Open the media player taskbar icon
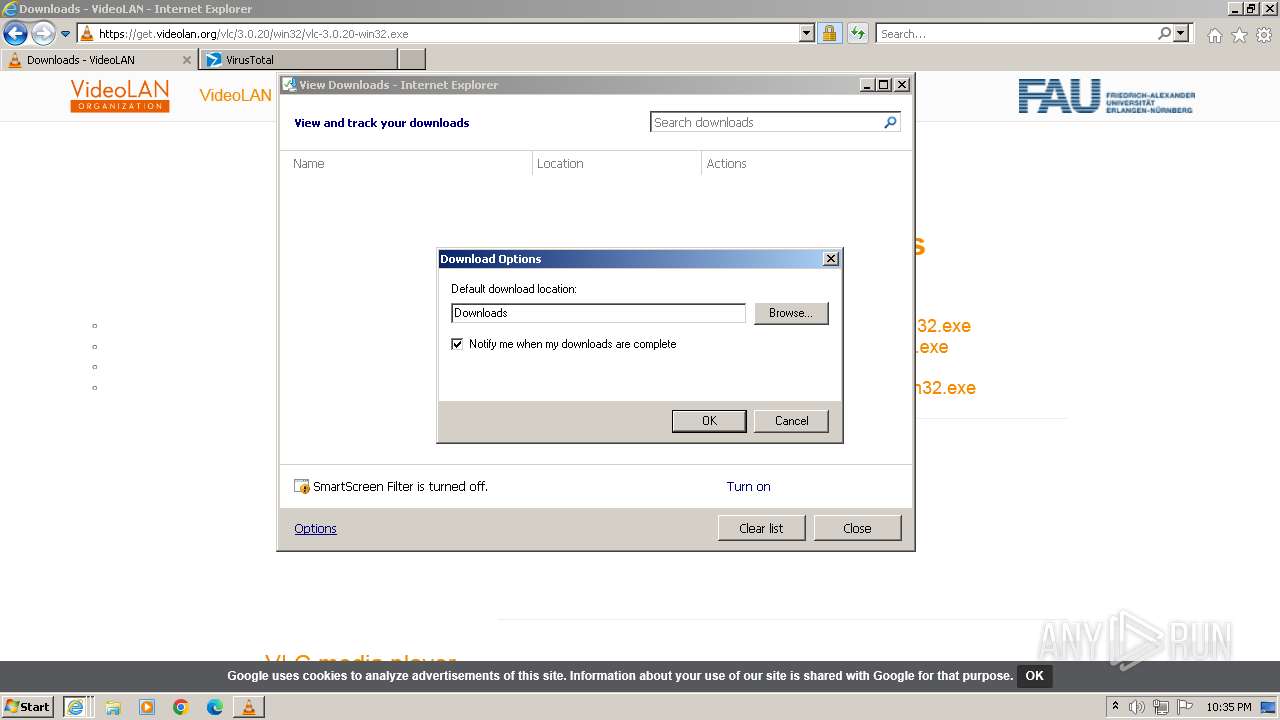 [147, 707]
